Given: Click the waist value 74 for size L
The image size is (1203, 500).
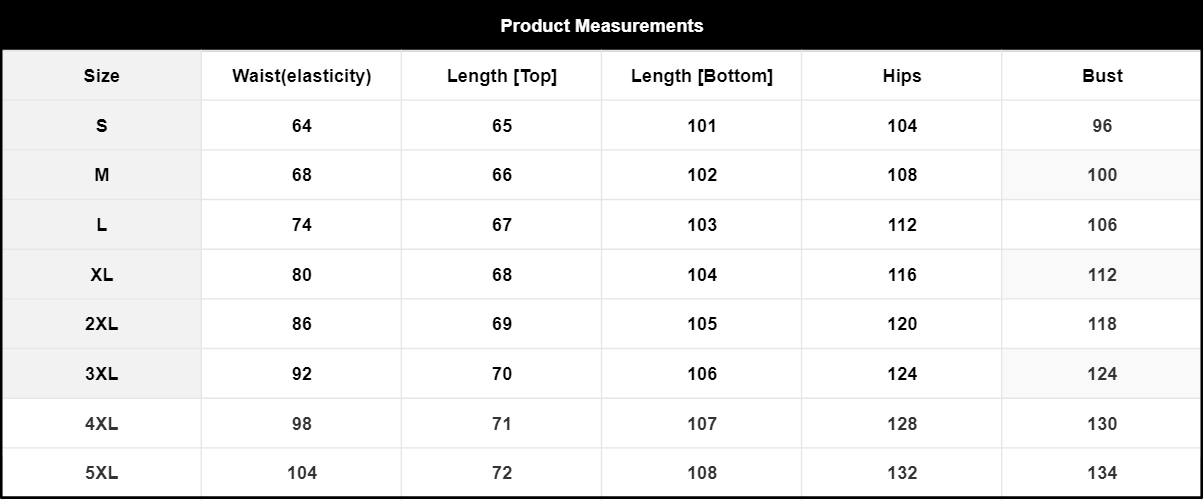Looking at the screenshot, I should tap(301, 225).
